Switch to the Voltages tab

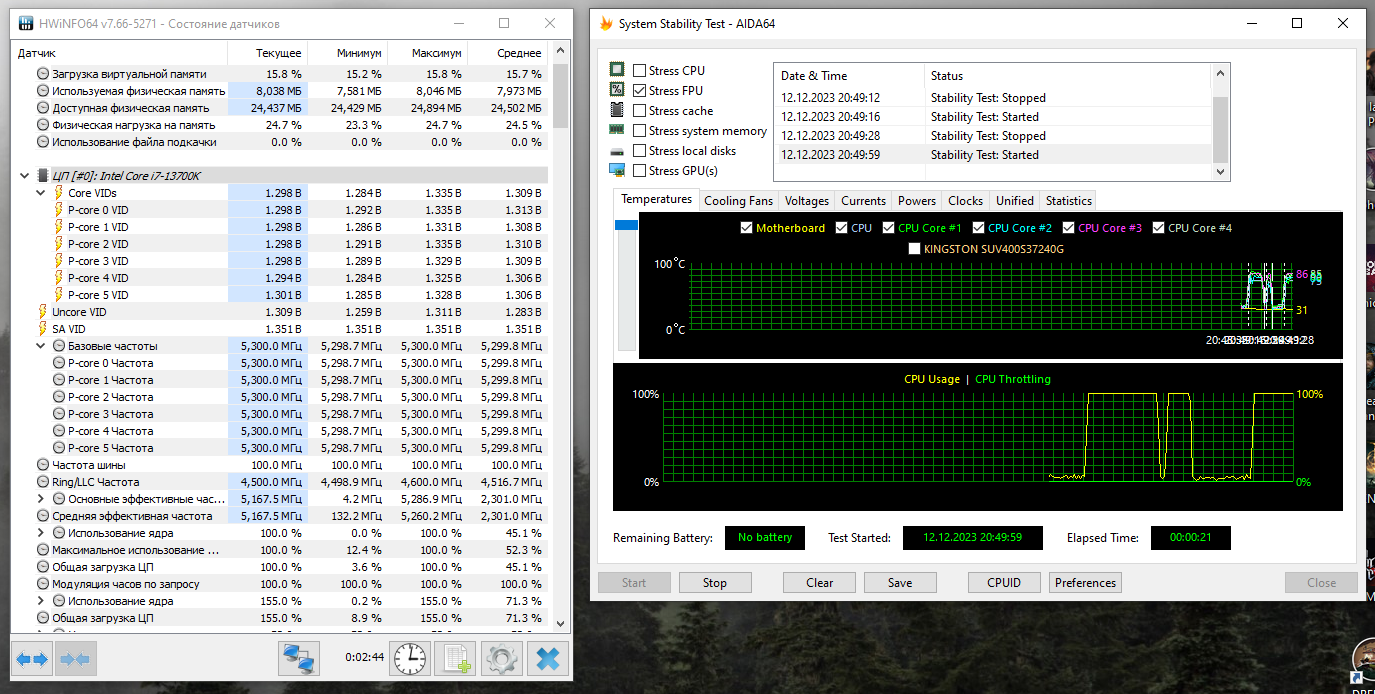(x=807, y=200)
